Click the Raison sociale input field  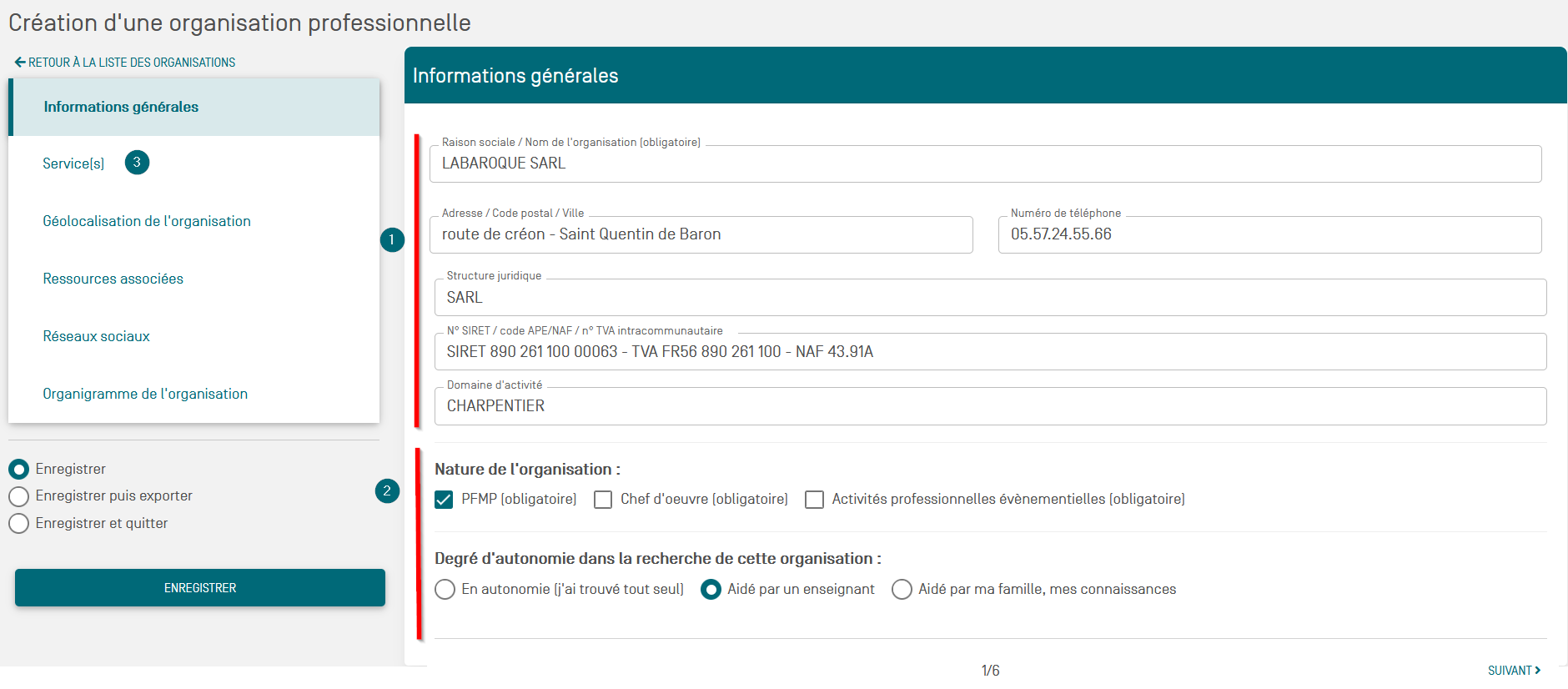(x=984, y=164)
